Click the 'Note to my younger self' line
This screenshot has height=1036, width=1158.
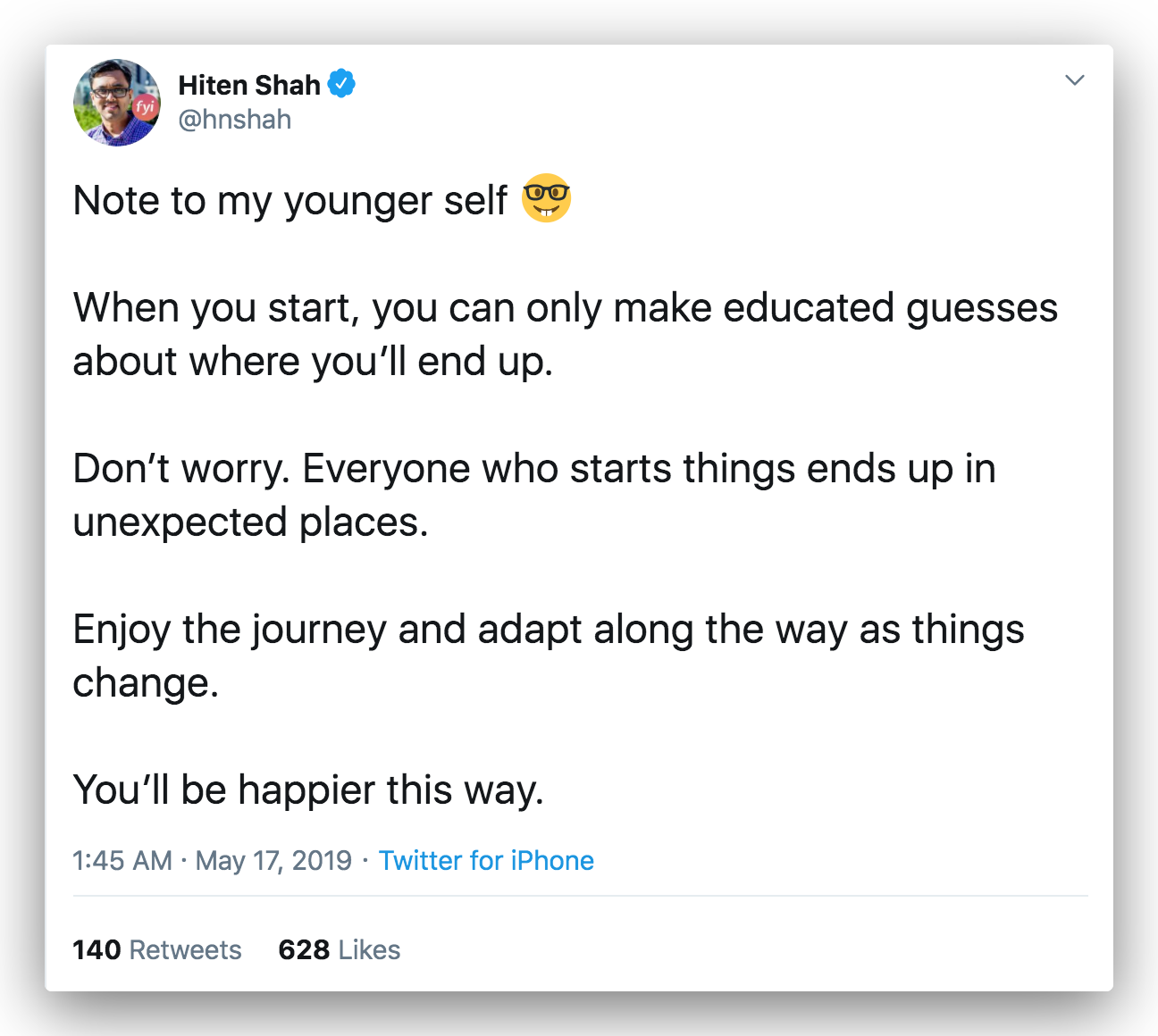[290, 201]
